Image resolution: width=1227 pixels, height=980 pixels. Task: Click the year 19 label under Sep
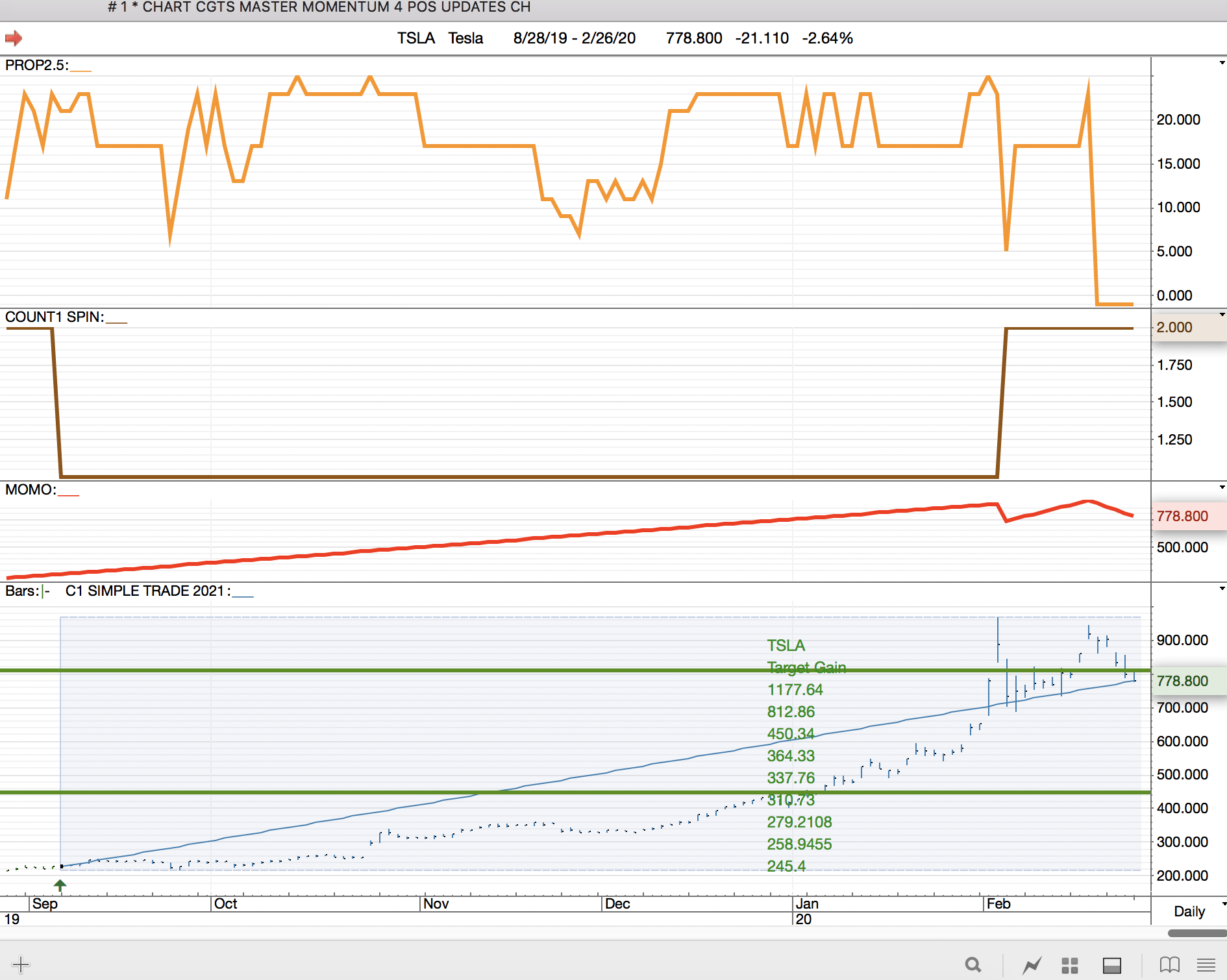point(12,919)
